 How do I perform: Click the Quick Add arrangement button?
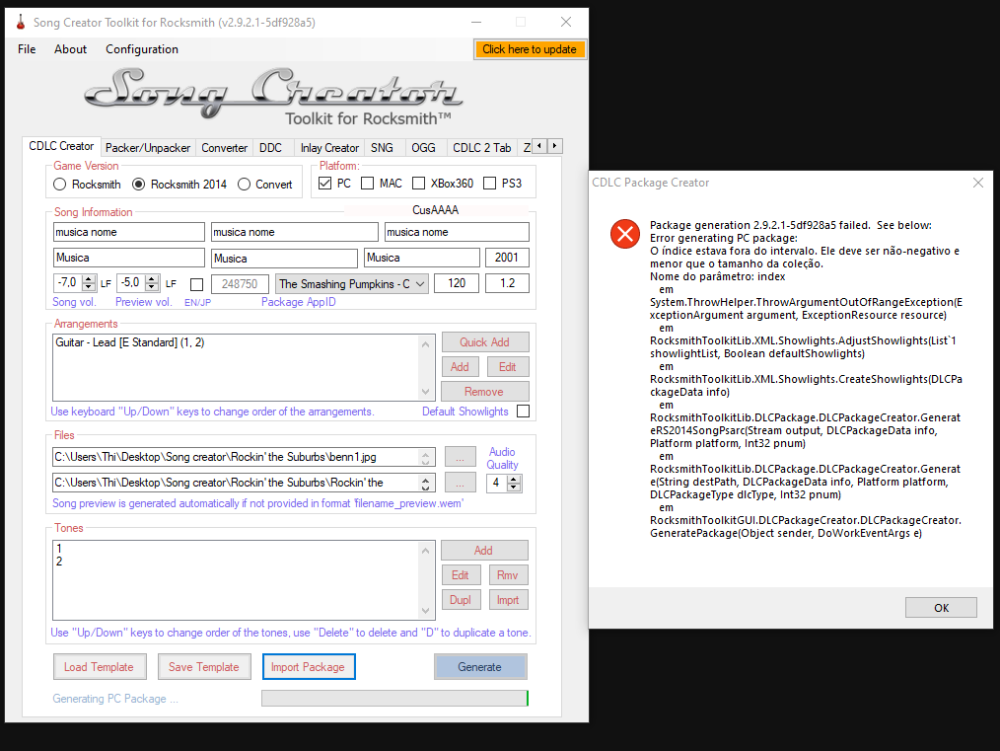(x=485, y=342)
